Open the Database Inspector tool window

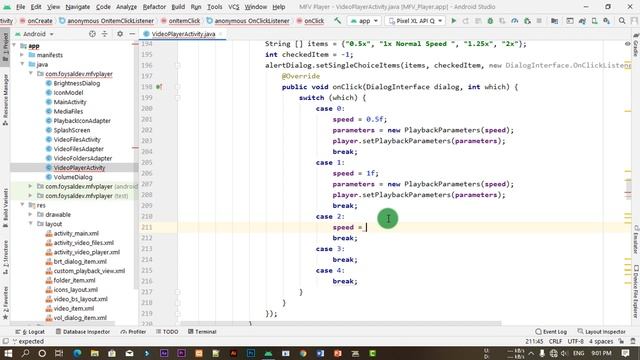(x=83, y=332)
